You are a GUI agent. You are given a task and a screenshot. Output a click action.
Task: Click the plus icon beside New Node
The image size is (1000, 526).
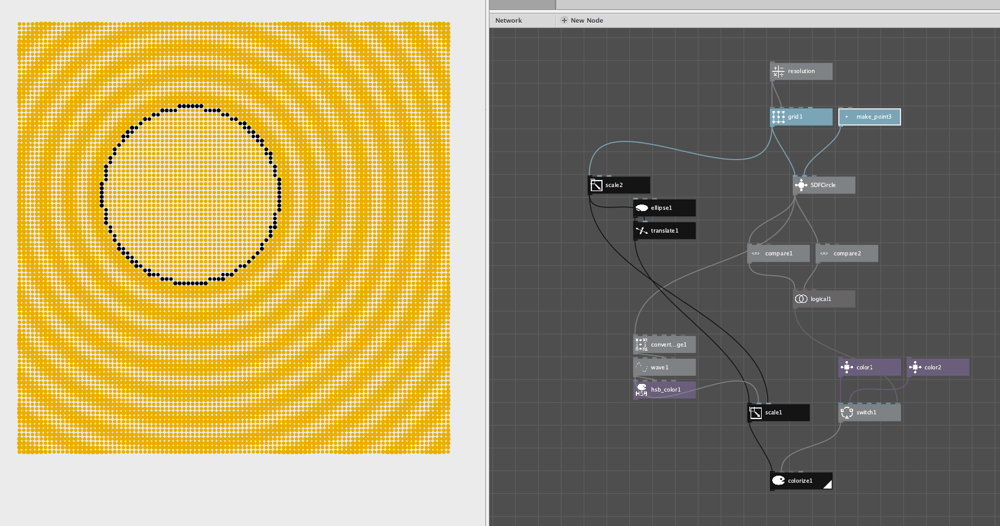click(564, 20)
